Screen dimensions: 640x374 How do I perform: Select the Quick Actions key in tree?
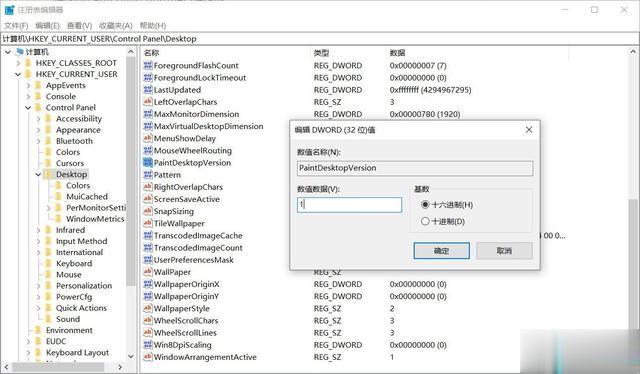(x=81, y=308)
